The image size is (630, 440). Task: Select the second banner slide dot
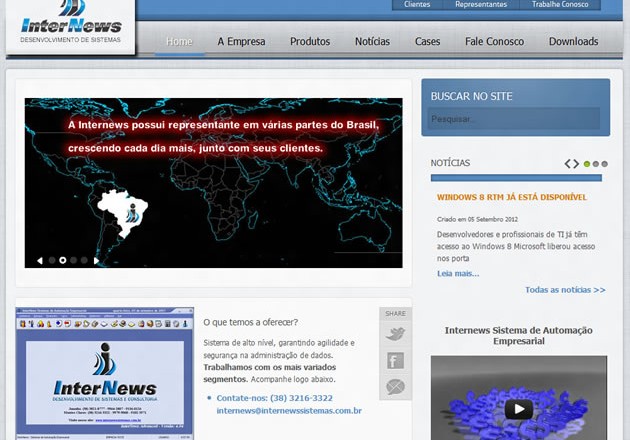(63, 260)
